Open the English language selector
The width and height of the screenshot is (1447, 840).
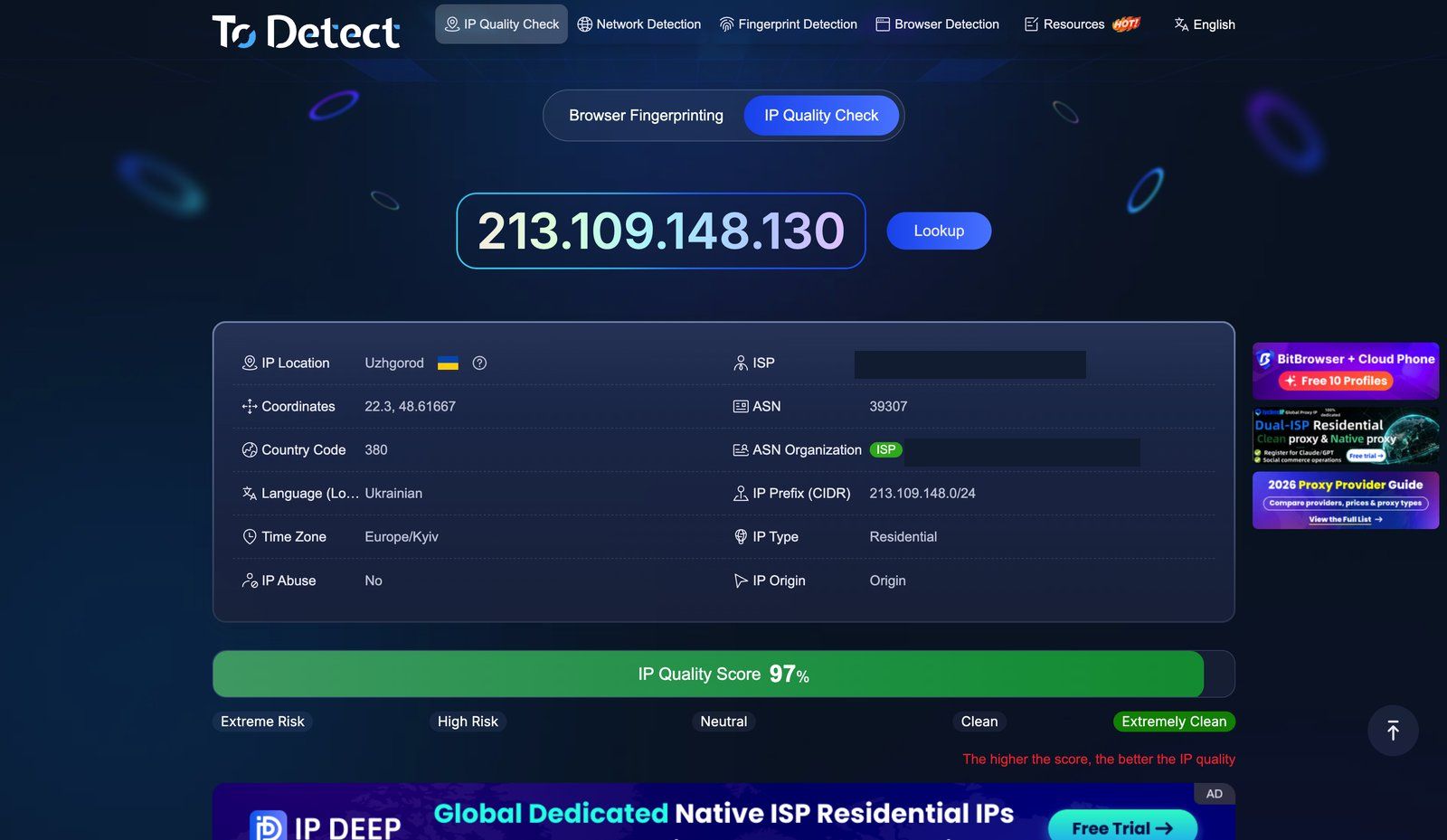tap(1205, 24)
